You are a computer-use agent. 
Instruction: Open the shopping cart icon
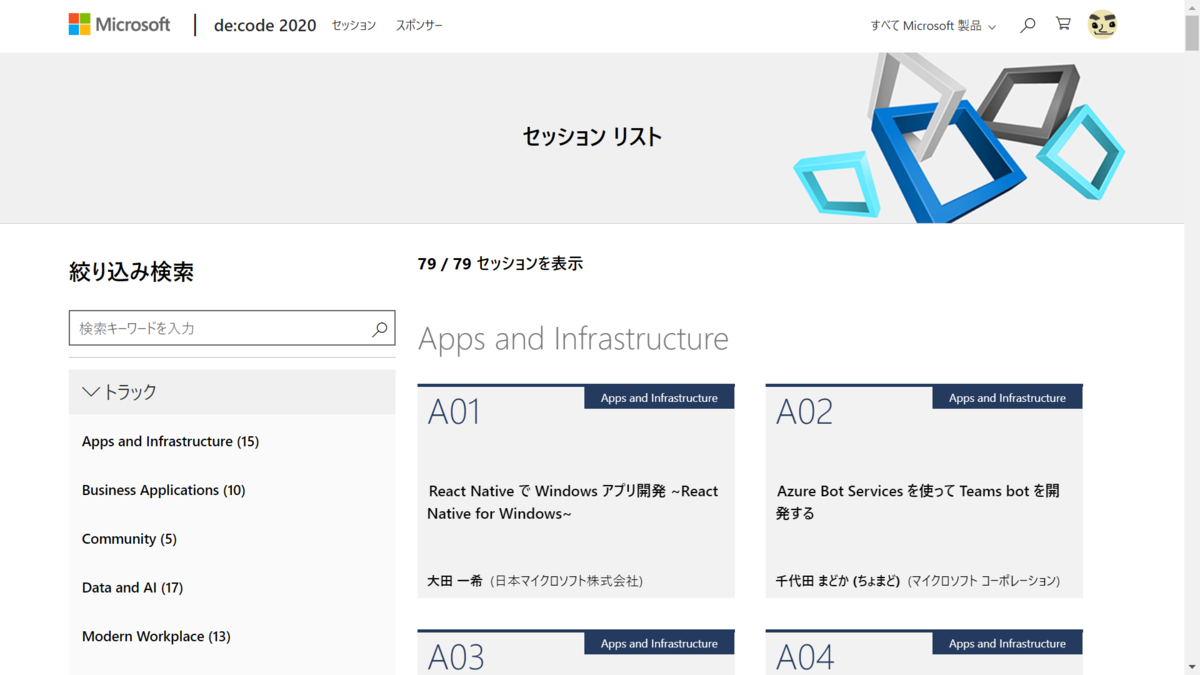point(1063,24)
